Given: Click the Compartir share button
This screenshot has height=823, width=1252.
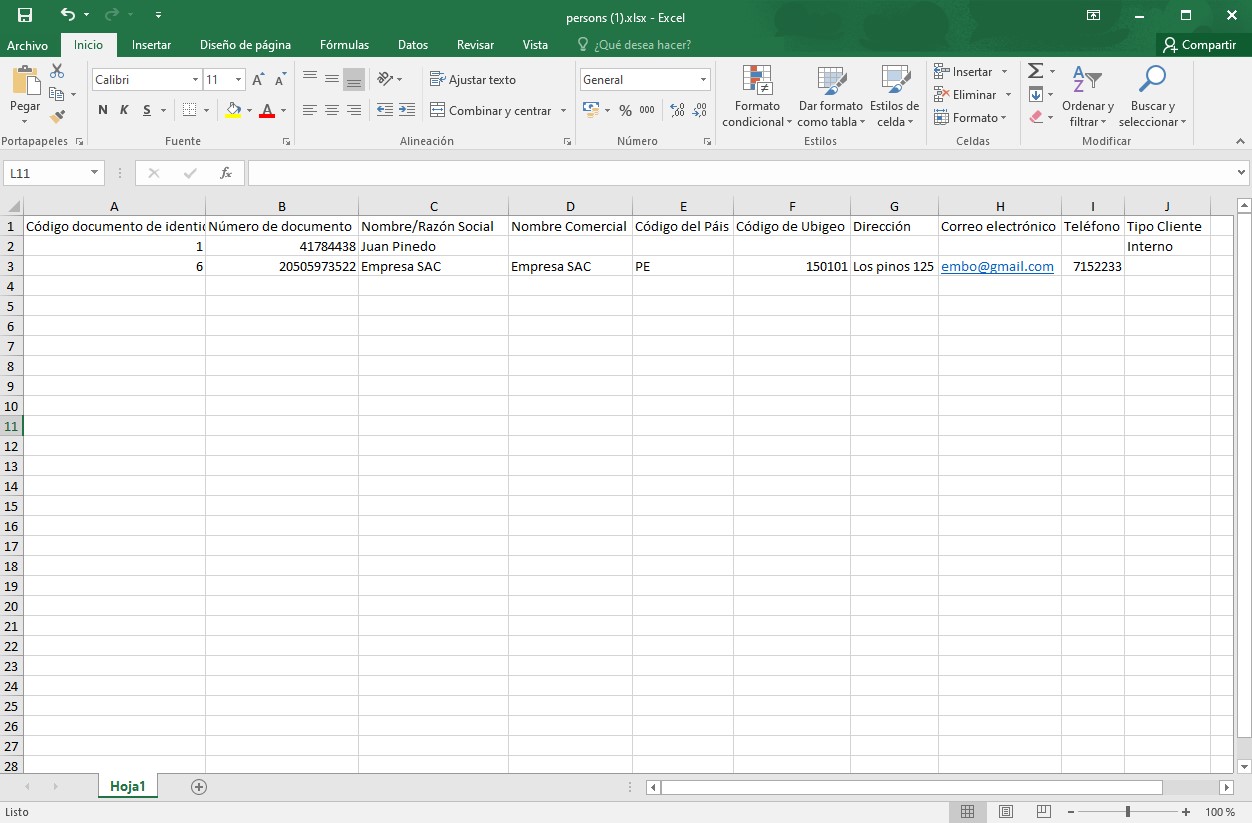Looking at the screenshot, I should (1199, 45).
